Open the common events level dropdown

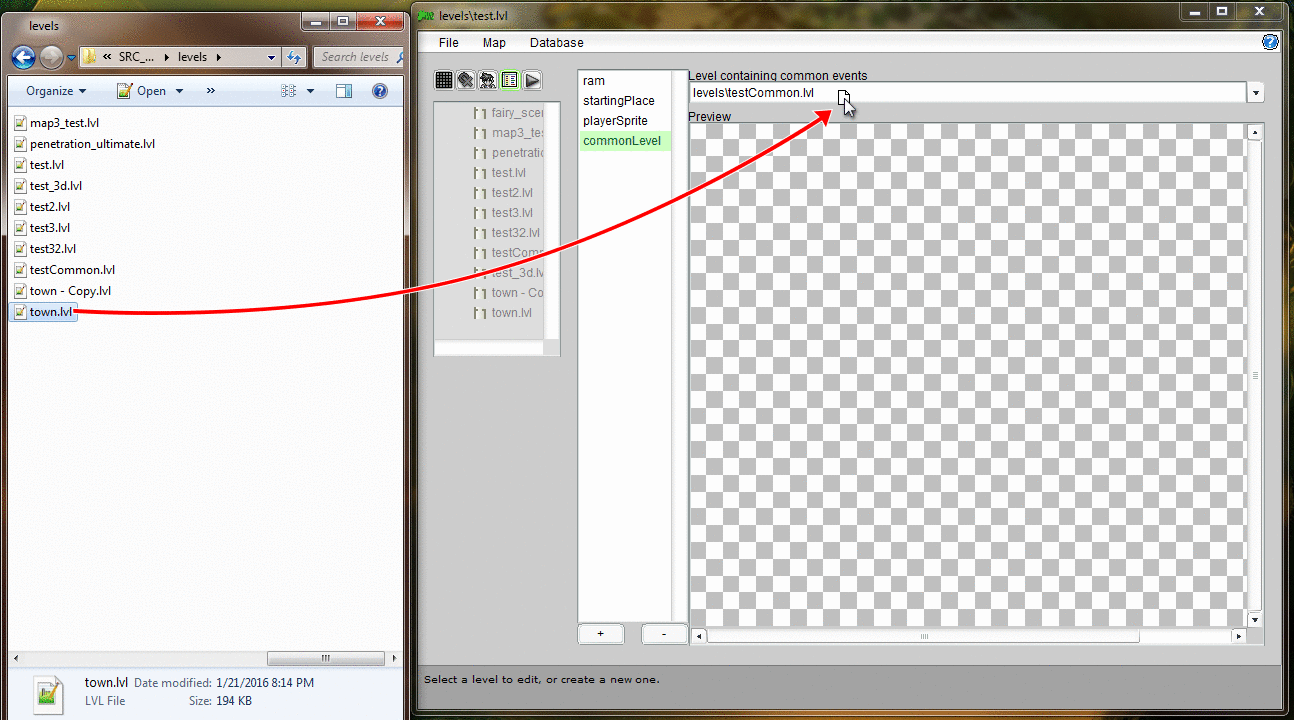[x=1255, y=93]
